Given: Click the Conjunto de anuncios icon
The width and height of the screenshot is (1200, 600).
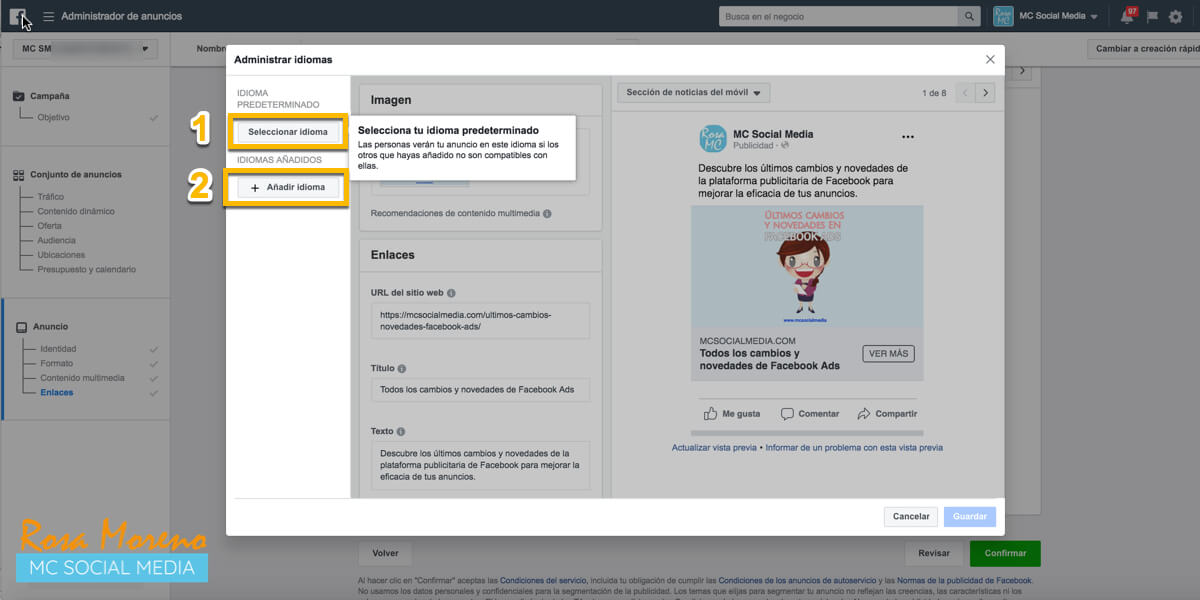Looking at the screenshot, I should (19, 175).
